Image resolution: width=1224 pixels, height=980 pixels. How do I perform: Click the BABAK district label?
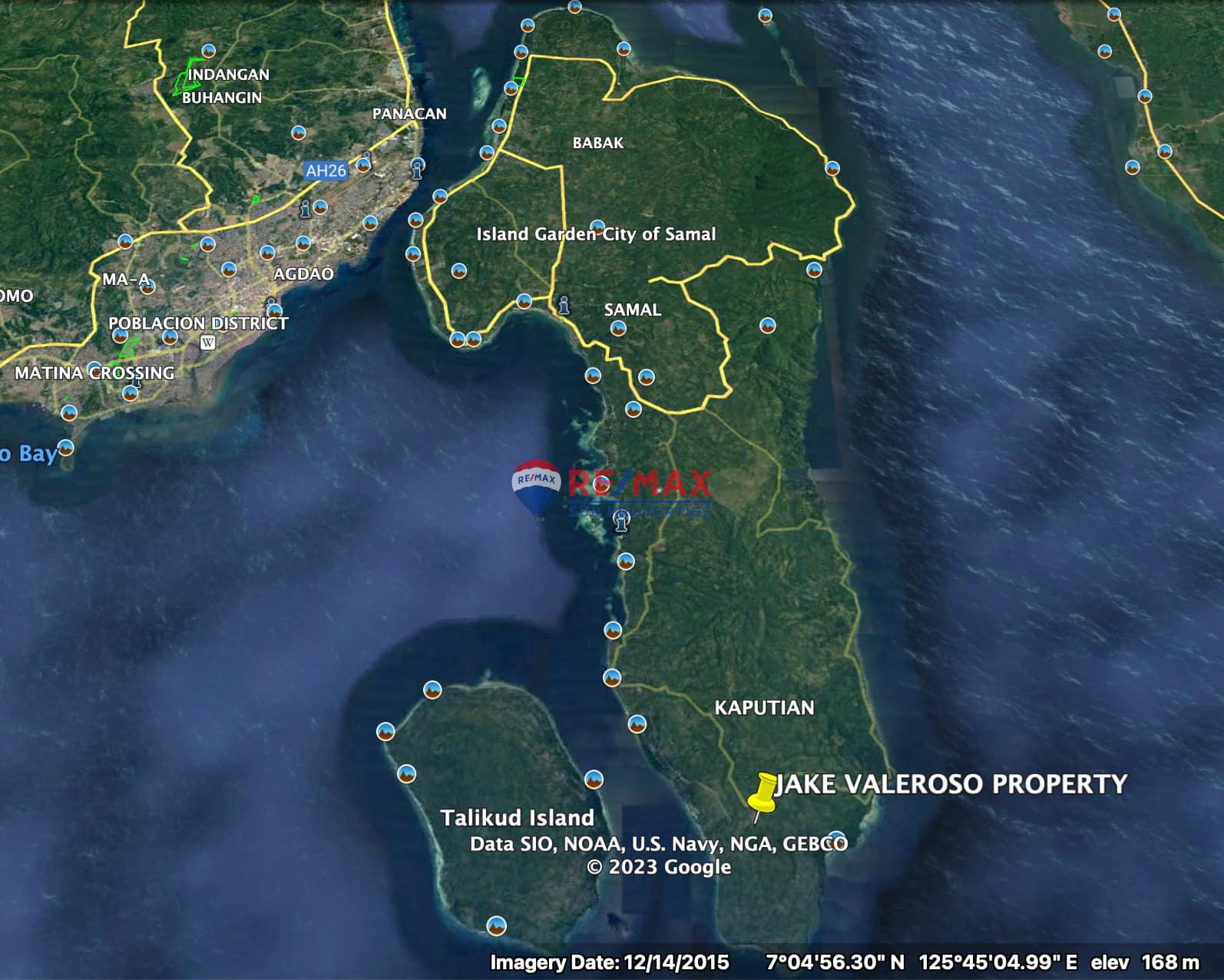[597, 143]
